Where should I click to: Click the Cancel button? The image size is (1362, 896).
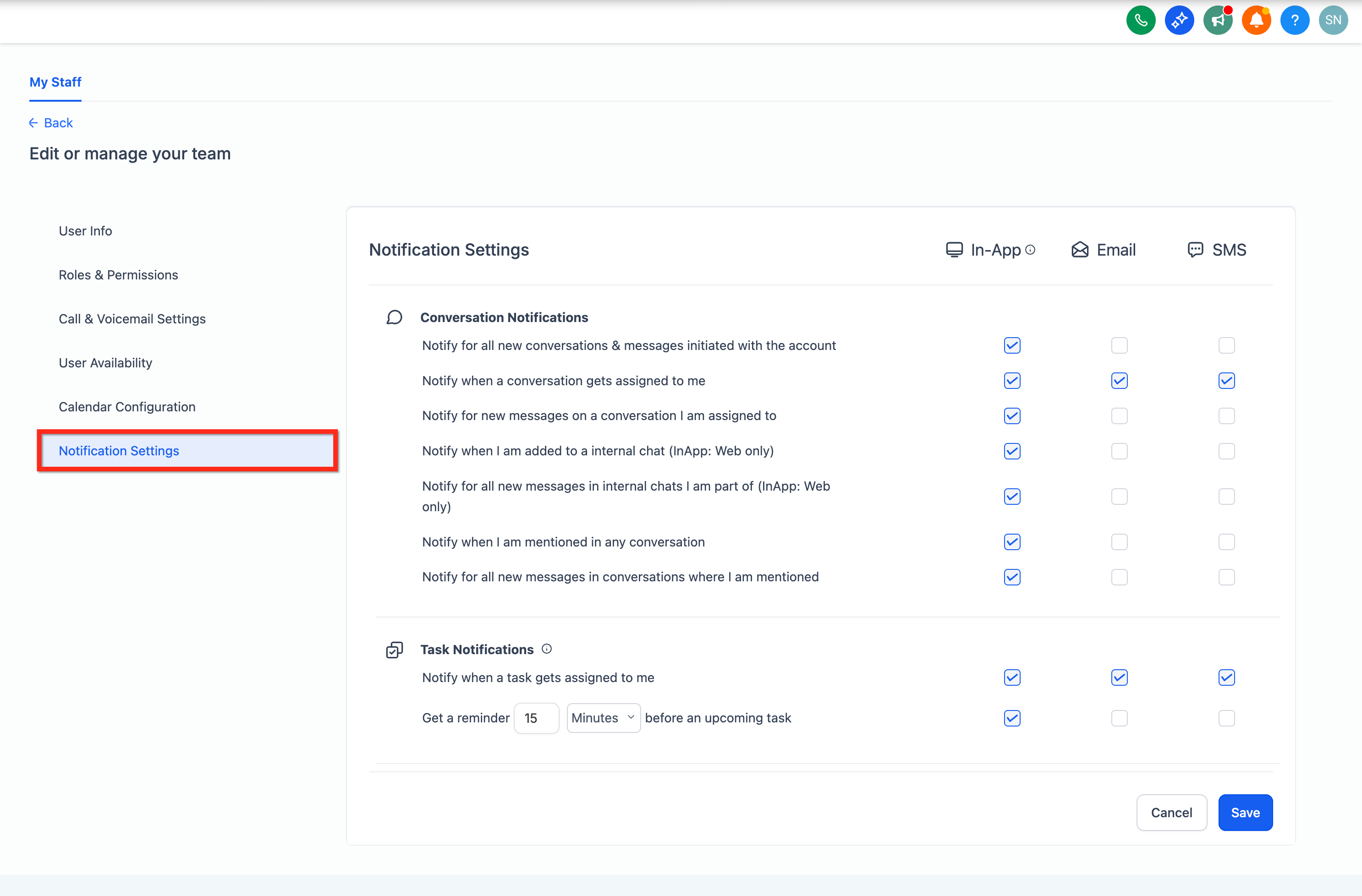1171,813
